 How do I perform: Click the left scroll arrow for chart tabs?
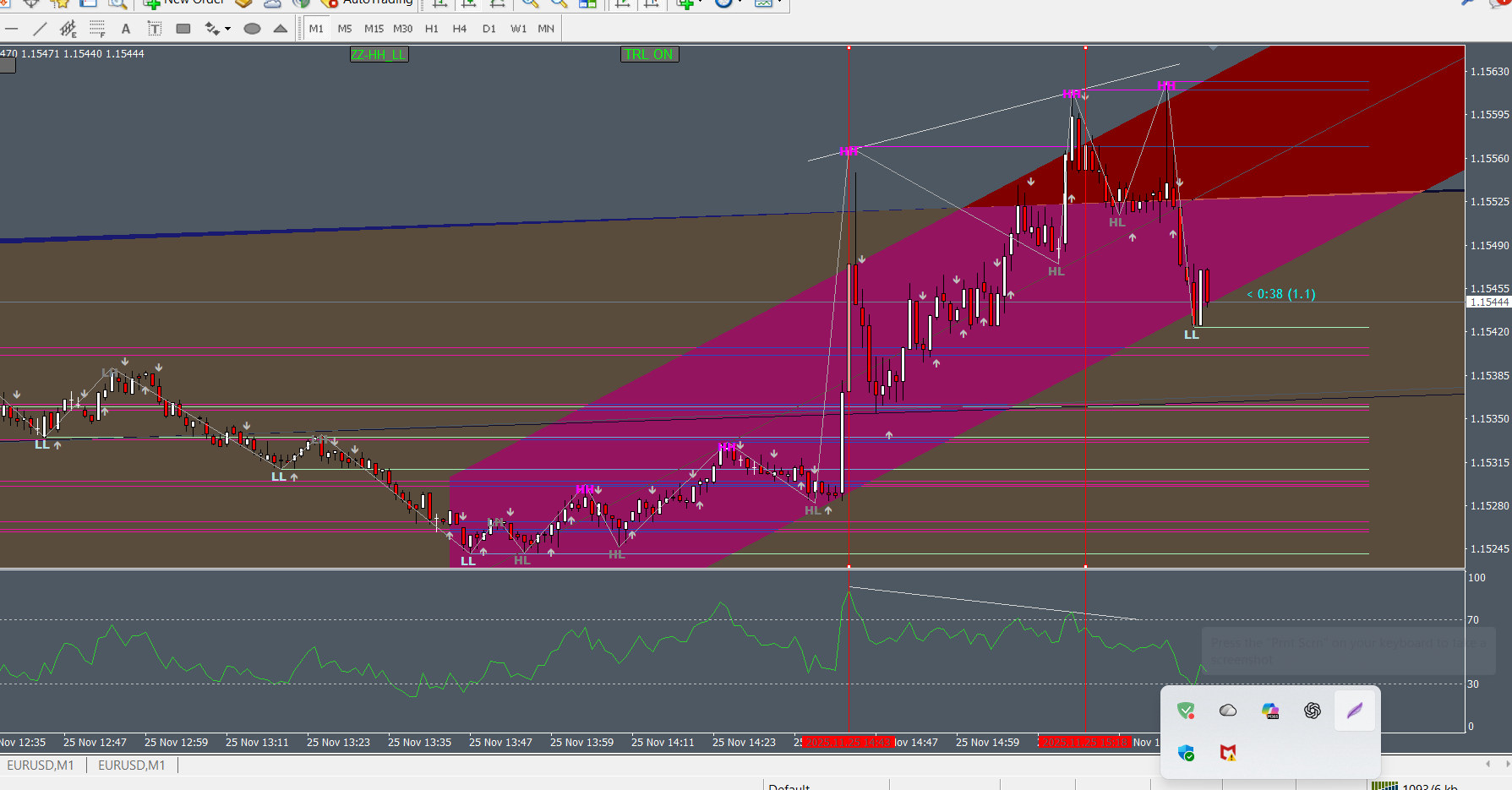1488,764
